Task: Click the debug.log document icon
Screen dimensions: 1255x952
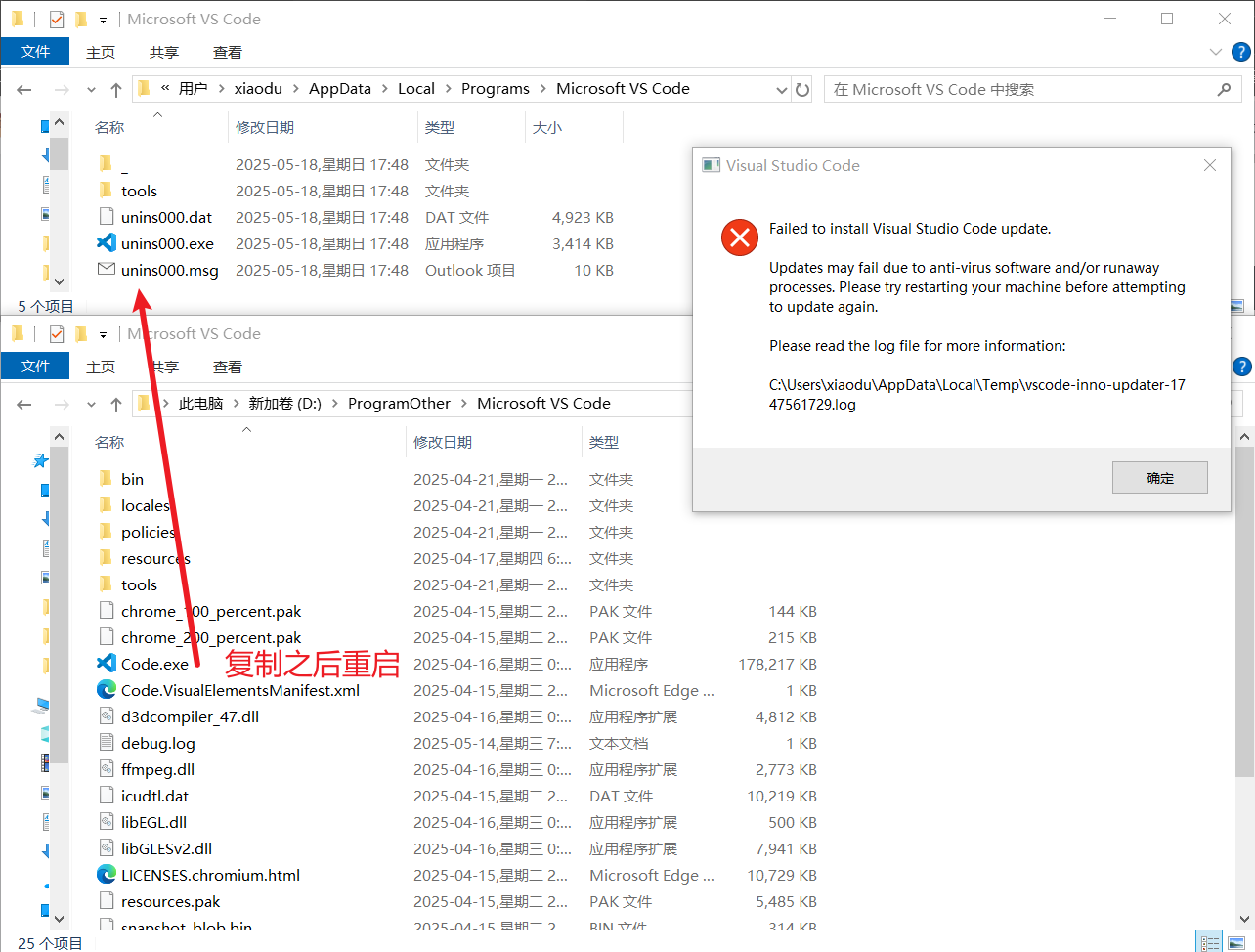Action: click(x=107, y=743)
